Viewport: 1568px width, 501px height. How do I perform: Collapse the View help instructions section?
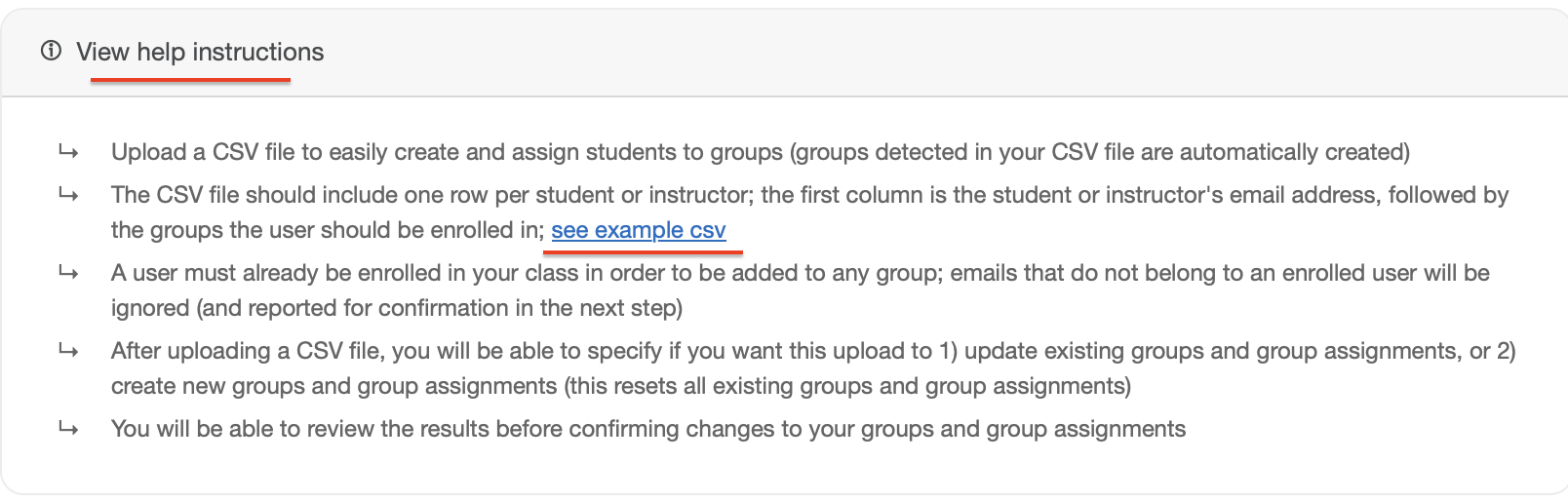[200, 52]
